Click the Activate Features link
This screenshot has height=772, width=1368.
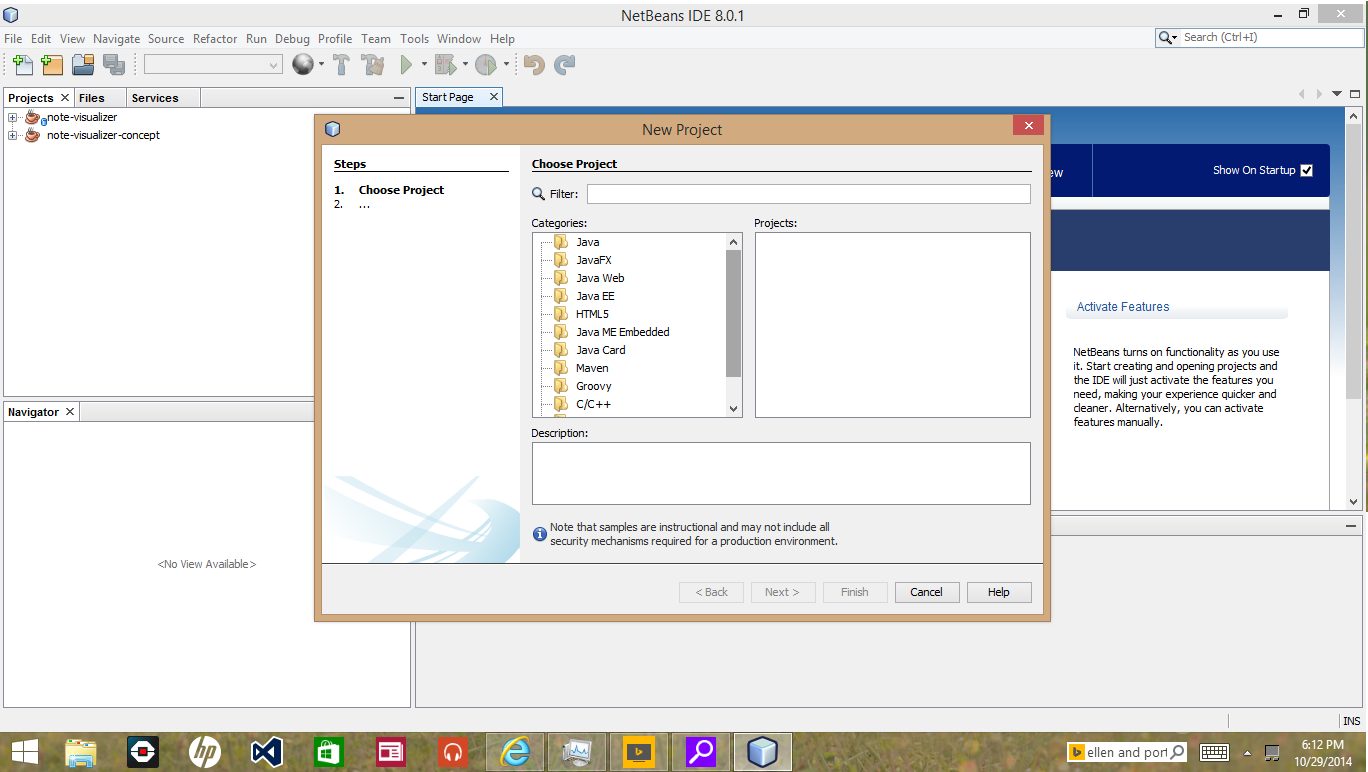1123,307
